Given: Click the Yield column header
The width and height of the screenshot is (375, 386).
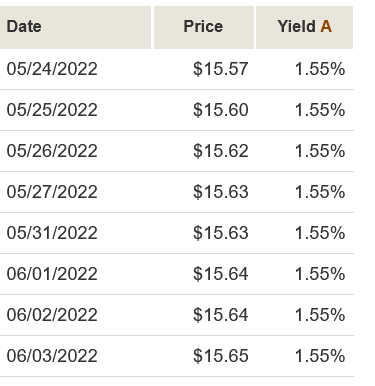Looking at the screenshot, I should 296,27.
